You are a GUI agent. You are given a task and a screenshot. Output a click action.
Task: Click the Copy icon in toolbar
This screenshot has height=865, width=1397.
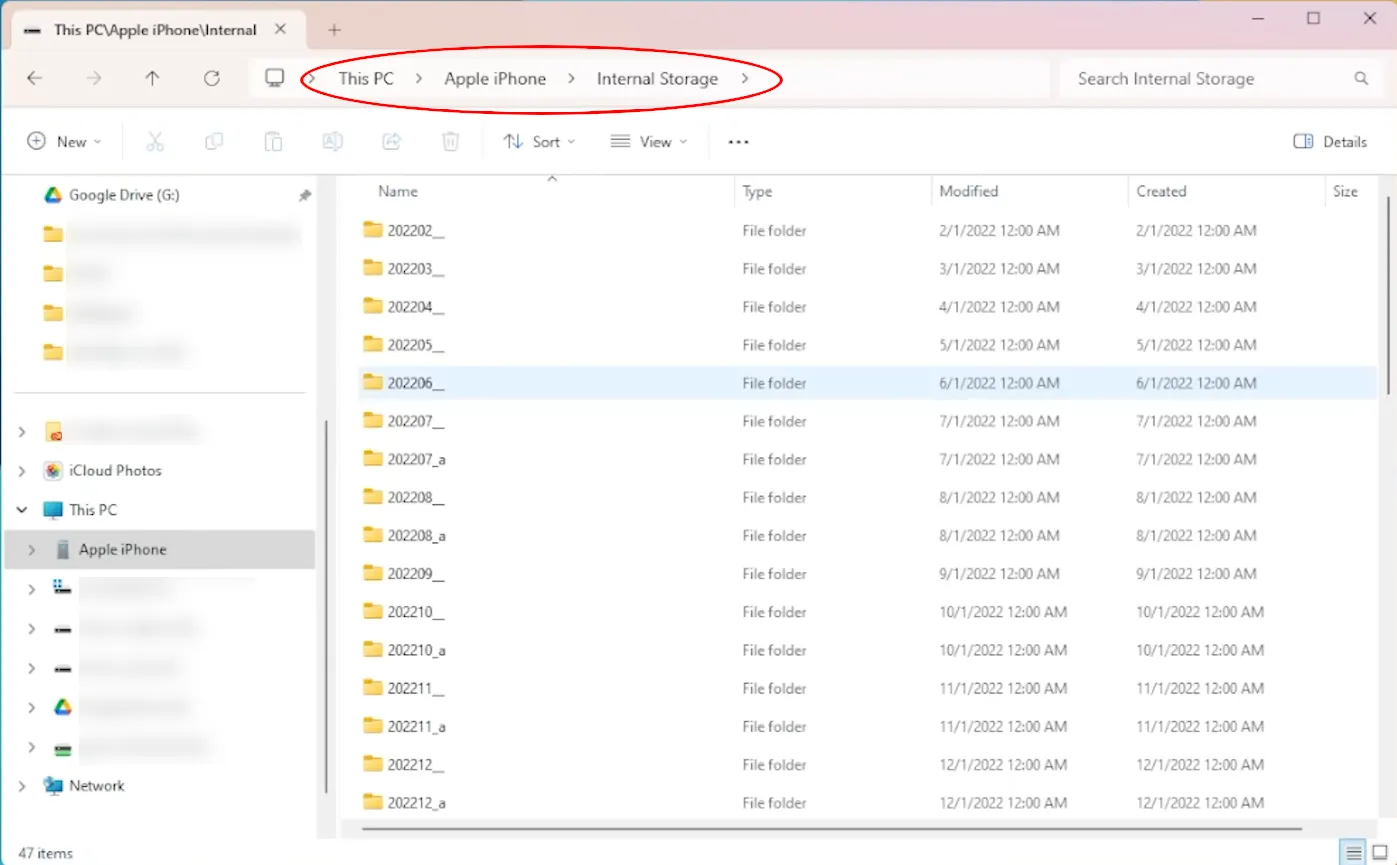coord(213,142)
